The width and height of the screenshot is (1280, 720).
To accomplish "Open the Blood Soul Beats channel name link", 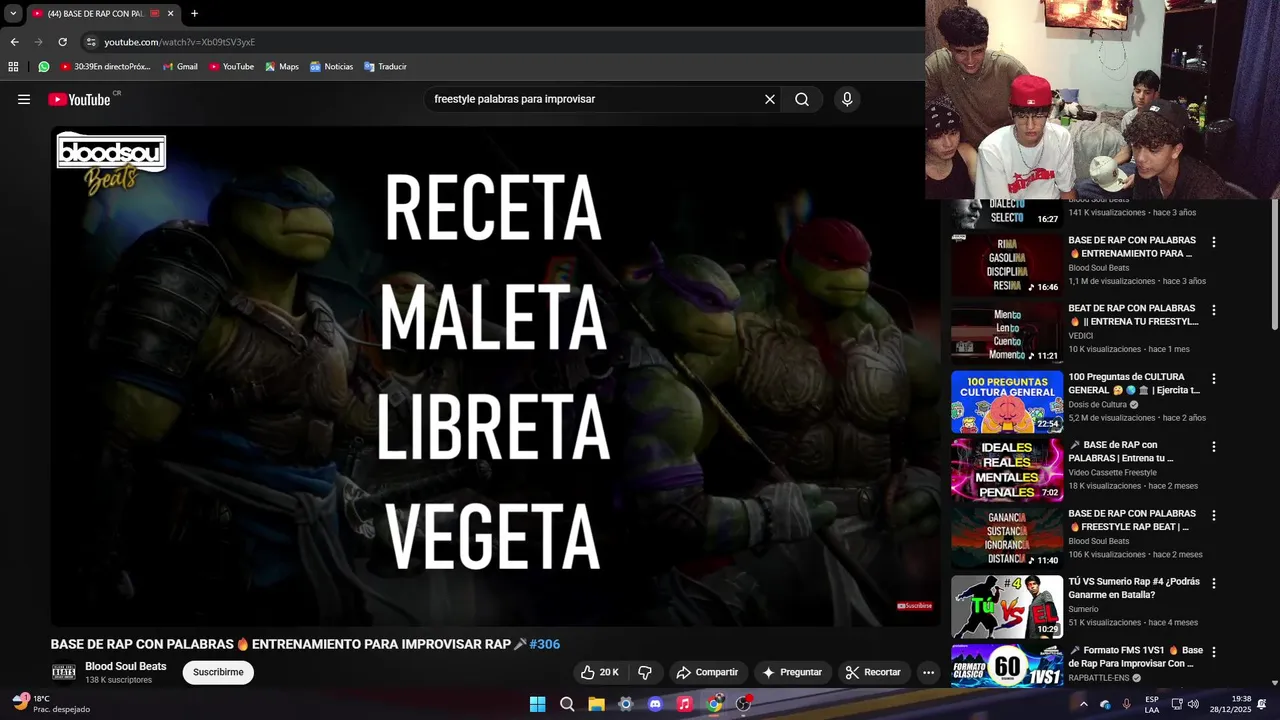I will click(126, 666).
